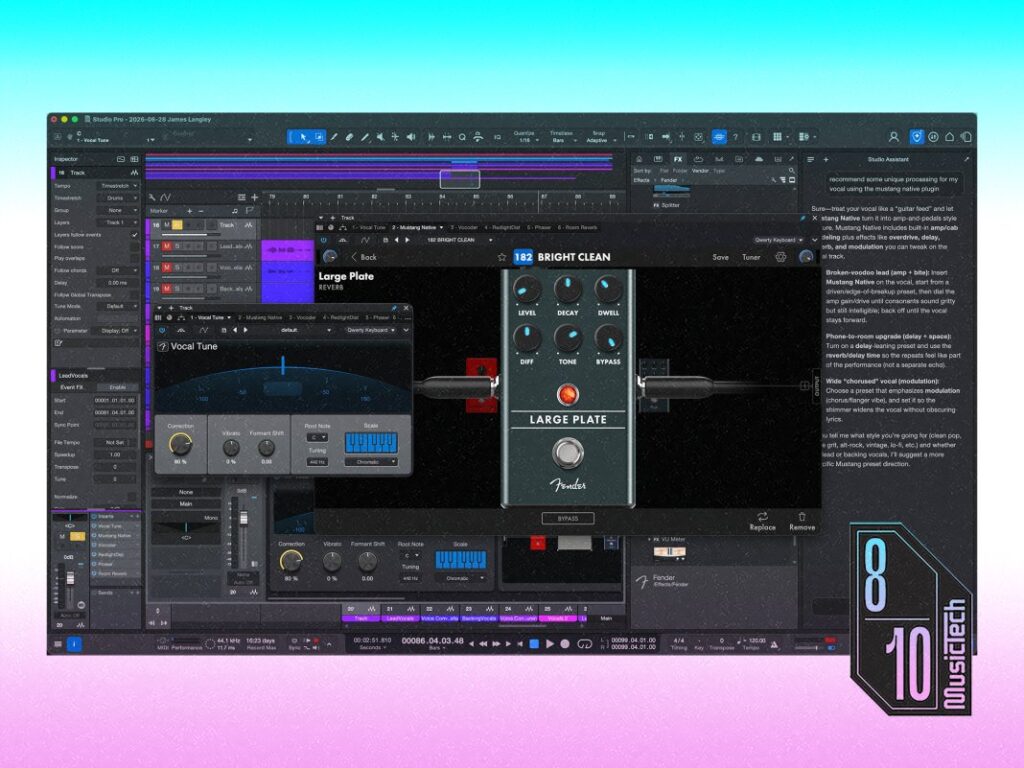Start a new Studio Assistant chat with plus
Image resolution: width=1024 pixels, height=768 pixels.
point(825,159)
